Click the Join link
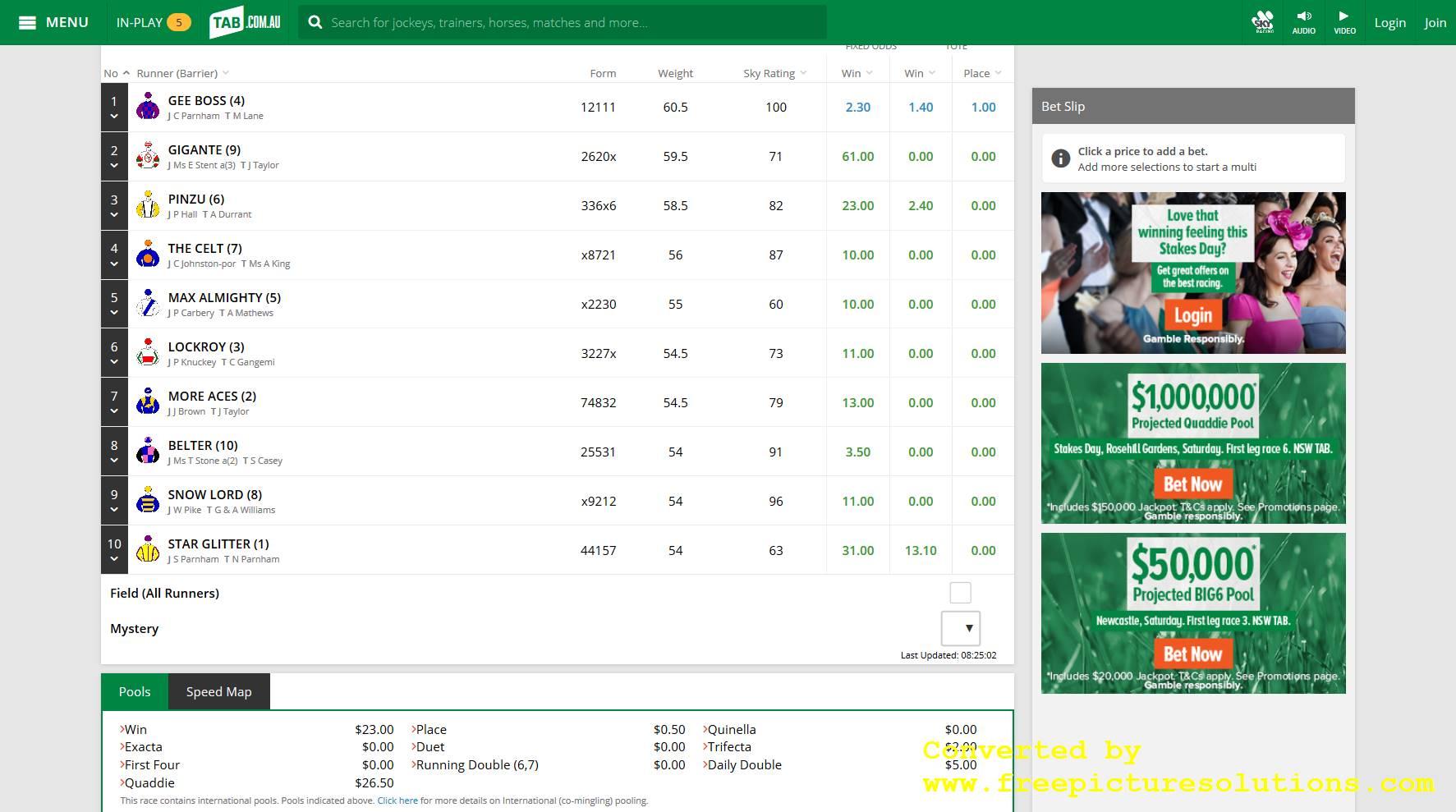The height and width of the screenshot is (812, 1456). (1435, 22)
